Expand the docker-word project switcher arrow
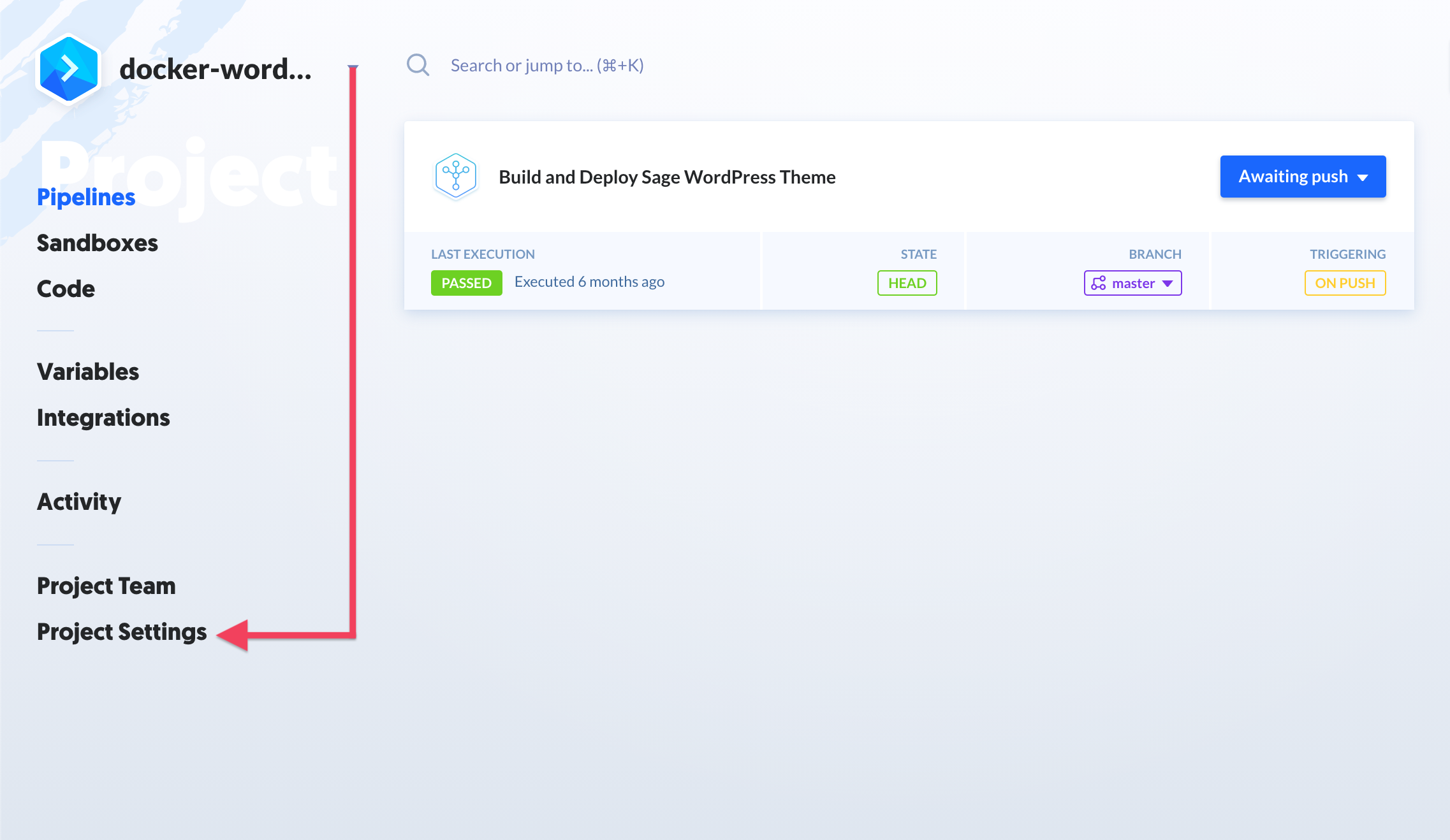Screen dimensions: 1450x840 coord(353,67)
